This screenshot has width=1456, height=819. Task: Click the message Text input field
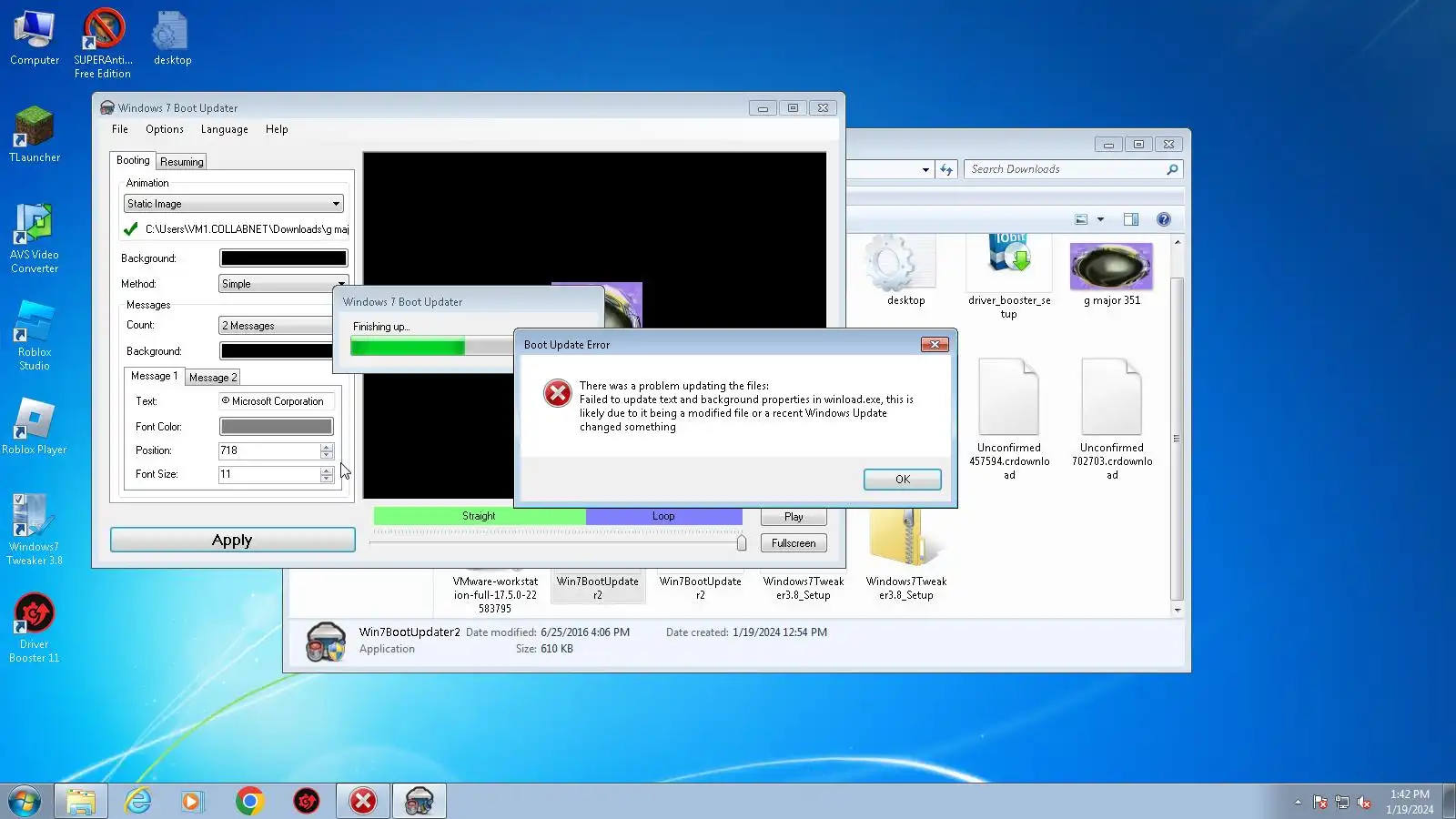(x=277, y=401)
